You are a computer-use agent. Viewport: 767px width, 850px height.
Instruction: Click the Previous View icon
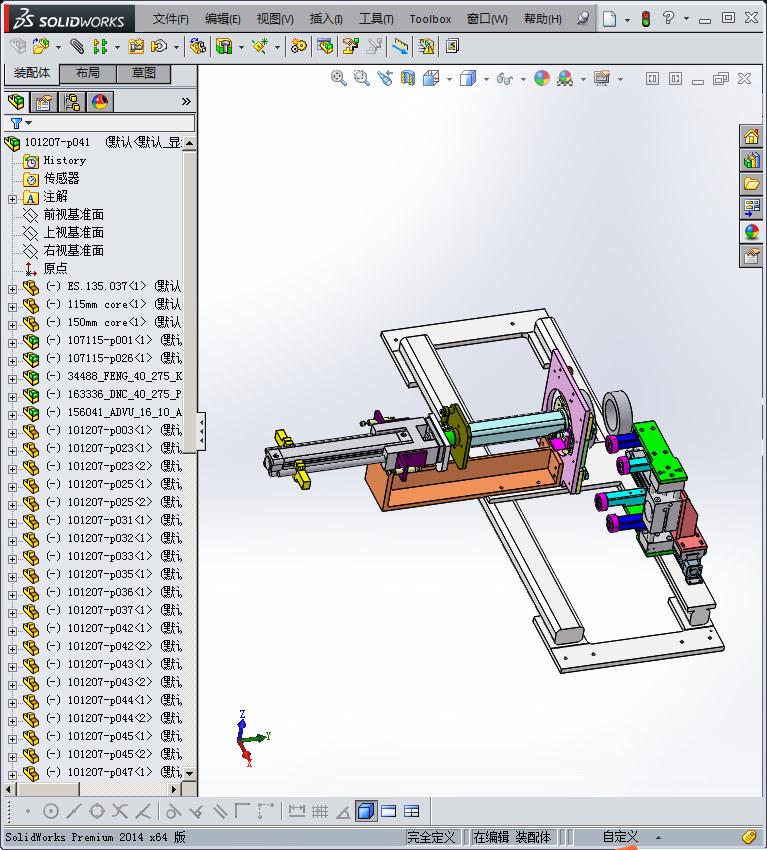click(385, 79)
